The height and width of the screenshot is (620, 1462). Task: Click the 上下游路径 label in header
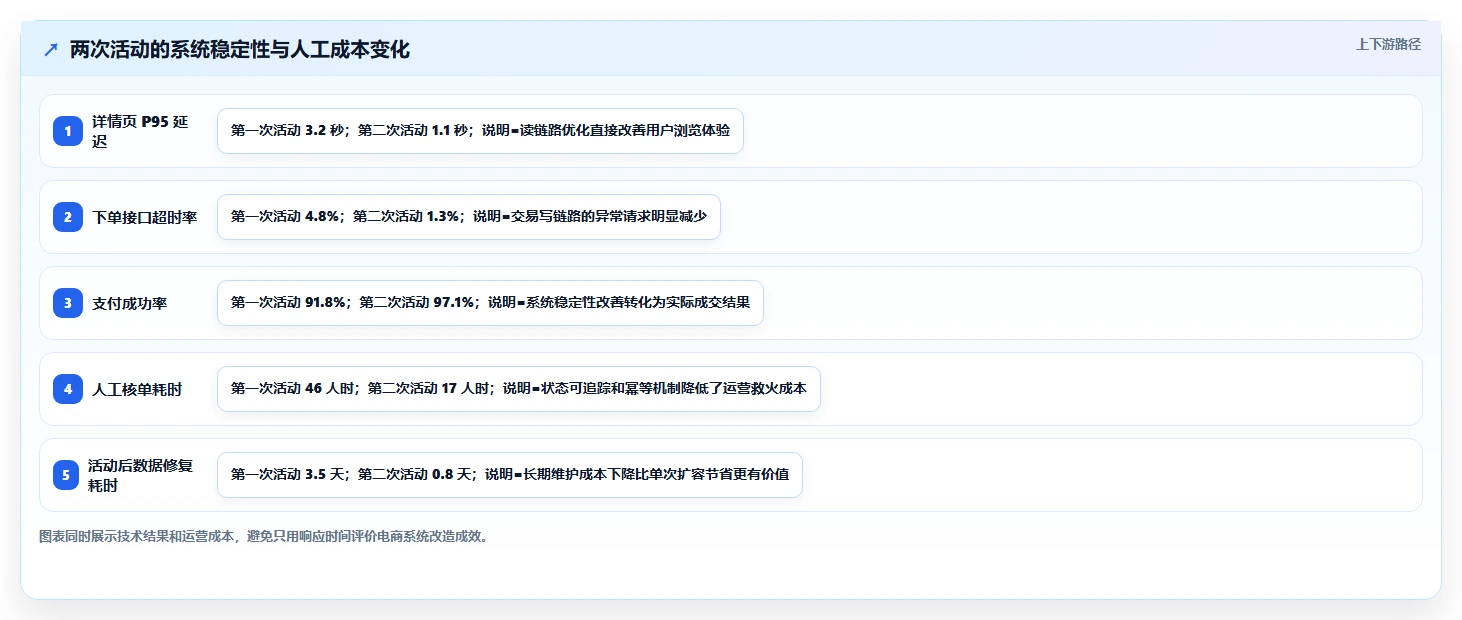[x=1388, y=45]
